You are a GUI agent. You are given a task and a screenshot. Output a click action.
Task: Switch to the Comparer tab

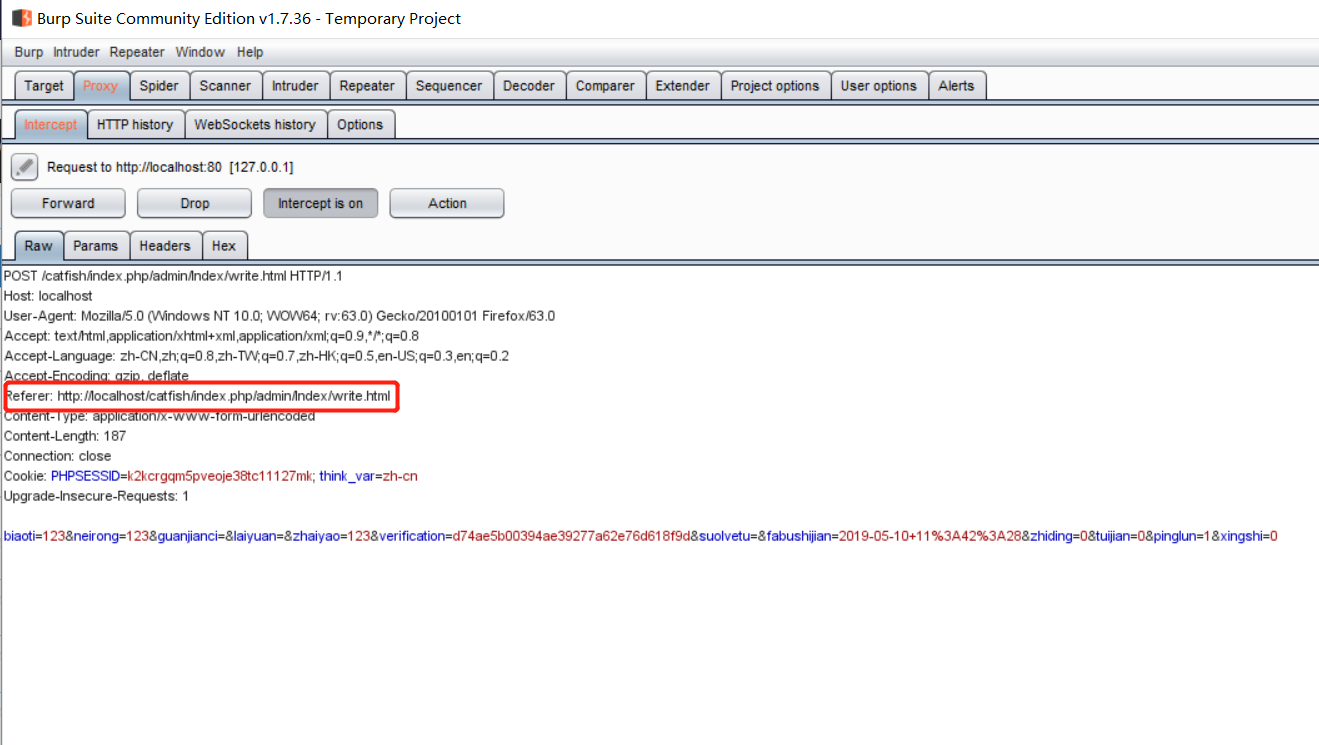pyautogui.click(x=605, y=86)
